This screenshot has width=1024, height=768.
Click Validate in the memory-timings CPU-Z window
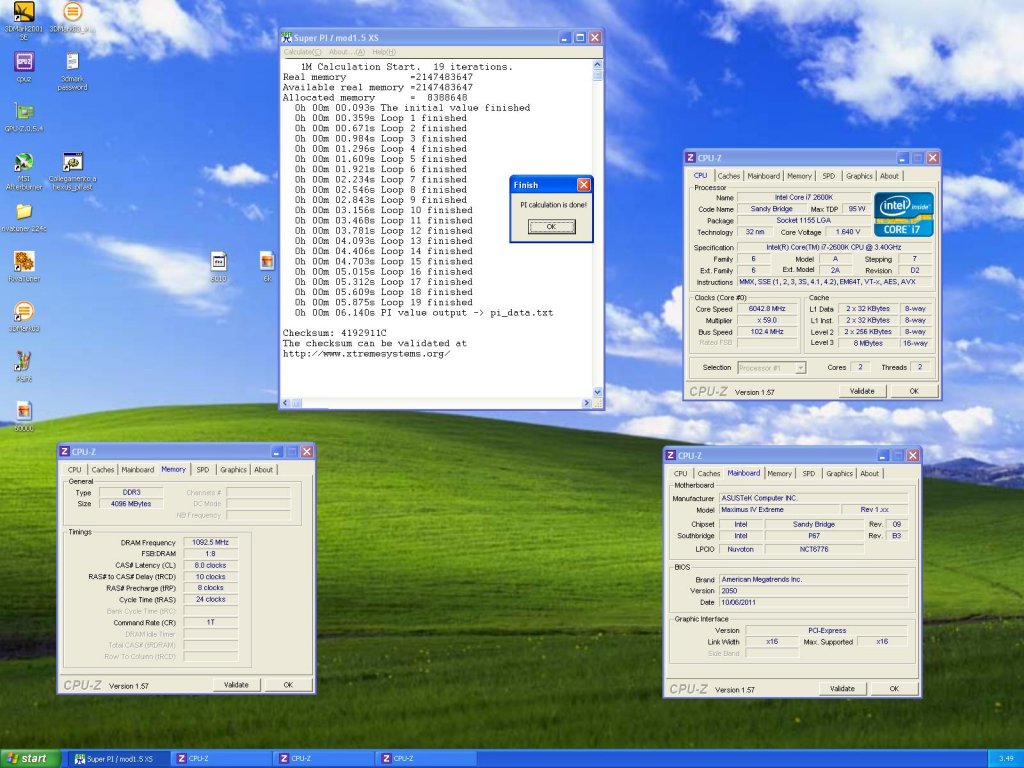point(236,685)
